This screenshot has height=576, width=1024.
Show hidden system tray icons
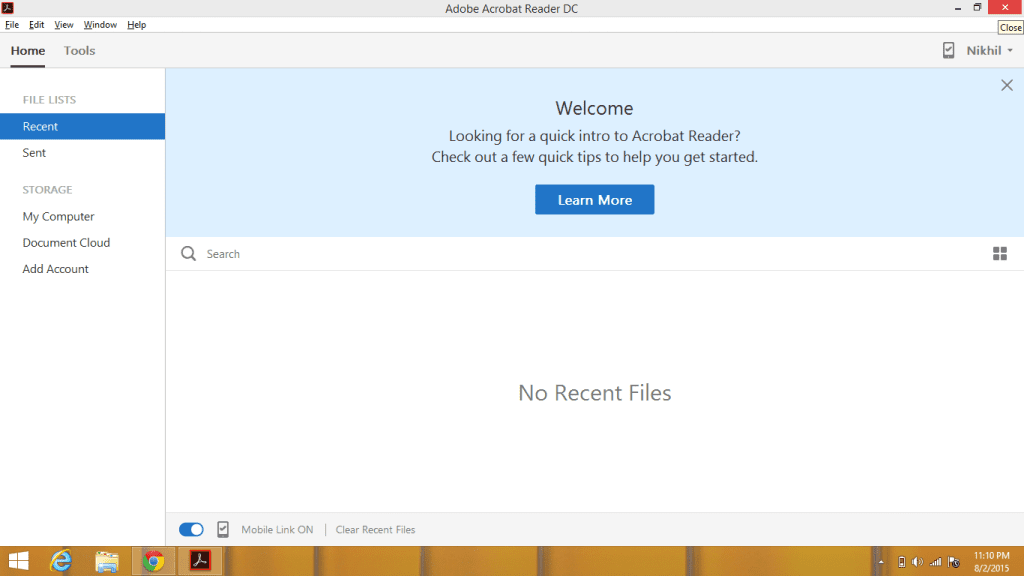(881, 562)
